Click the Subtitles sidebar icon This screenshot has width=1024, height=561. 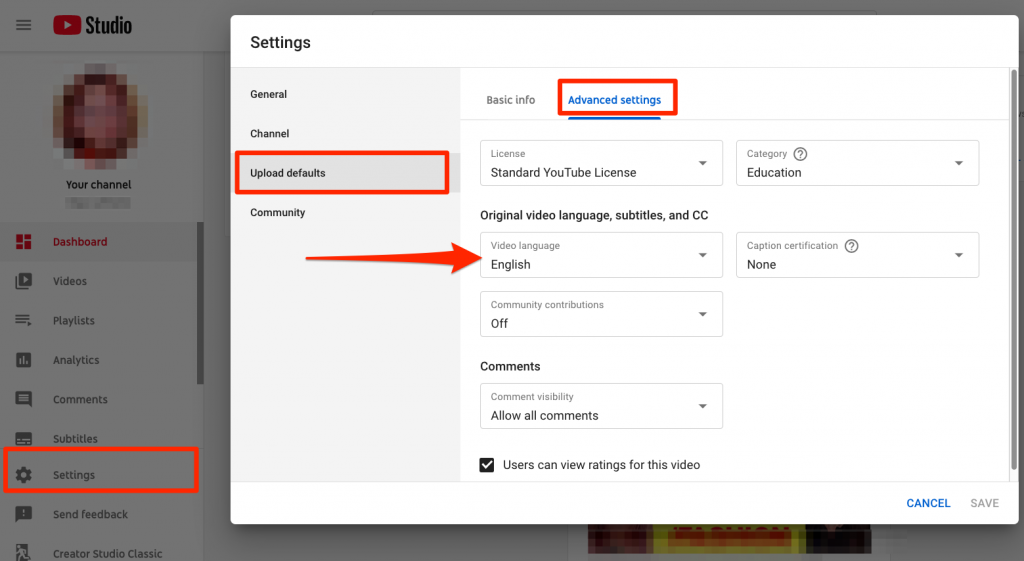click(24, 439)
